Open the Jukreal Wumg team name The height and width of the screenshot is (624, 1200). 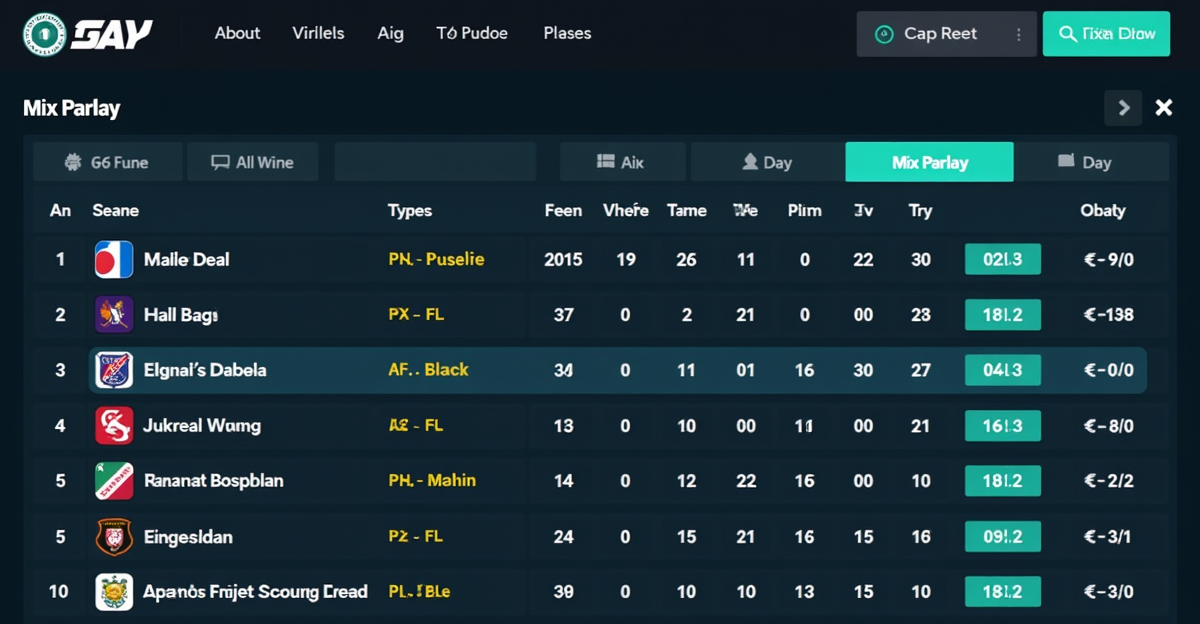point(202,426)
